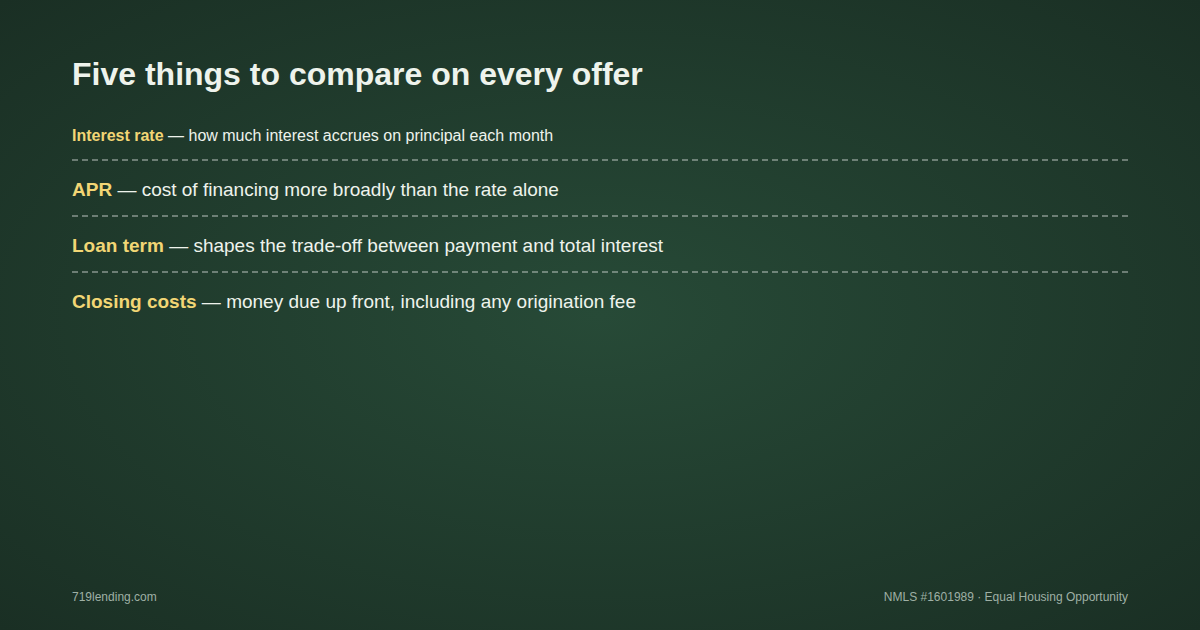
Task: Select the cost of financing description text
Action: [350, 190]
